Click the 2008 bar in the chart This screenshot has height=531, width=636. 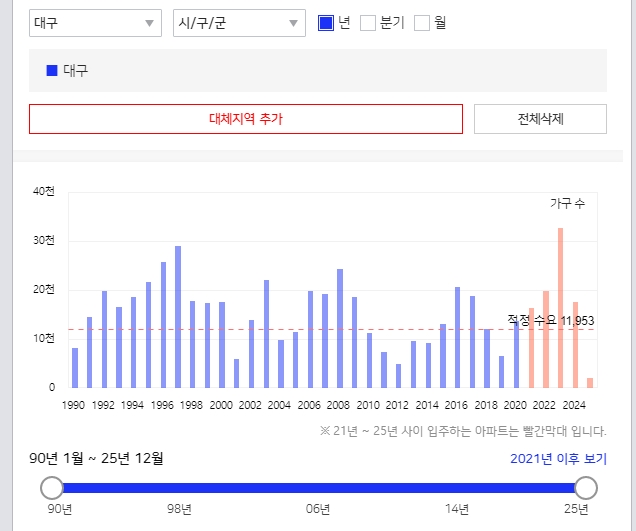(x=340, y=328)
